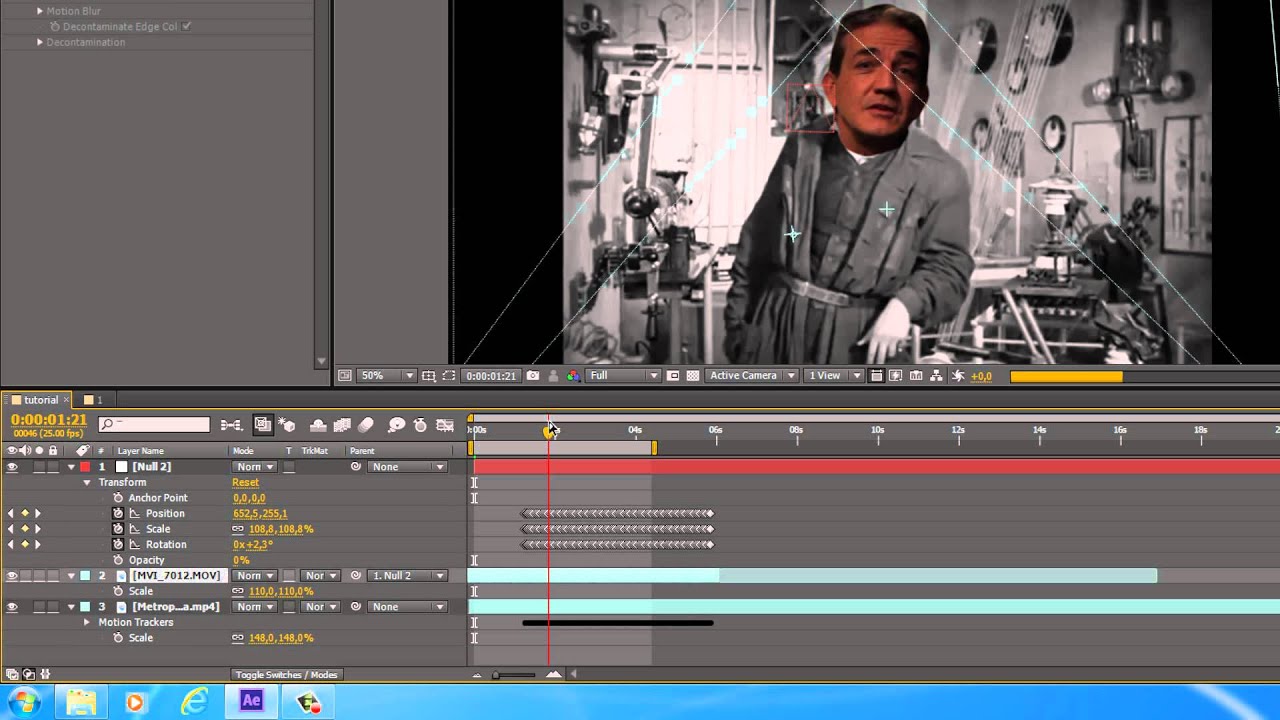Hide the MVI_7012.MOV layer eye
This screenshot has height=720, width=1280.
click(12, 575)
